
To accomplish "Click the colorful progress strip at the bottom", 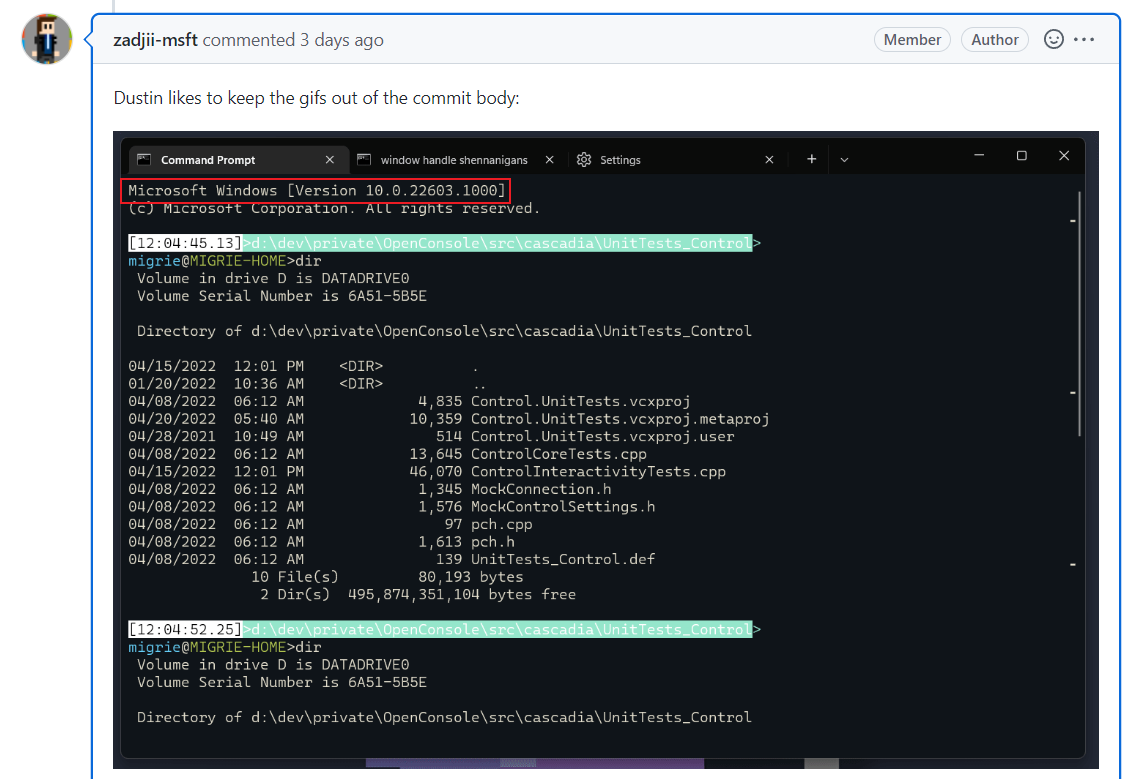I will (x=535, y=765).
